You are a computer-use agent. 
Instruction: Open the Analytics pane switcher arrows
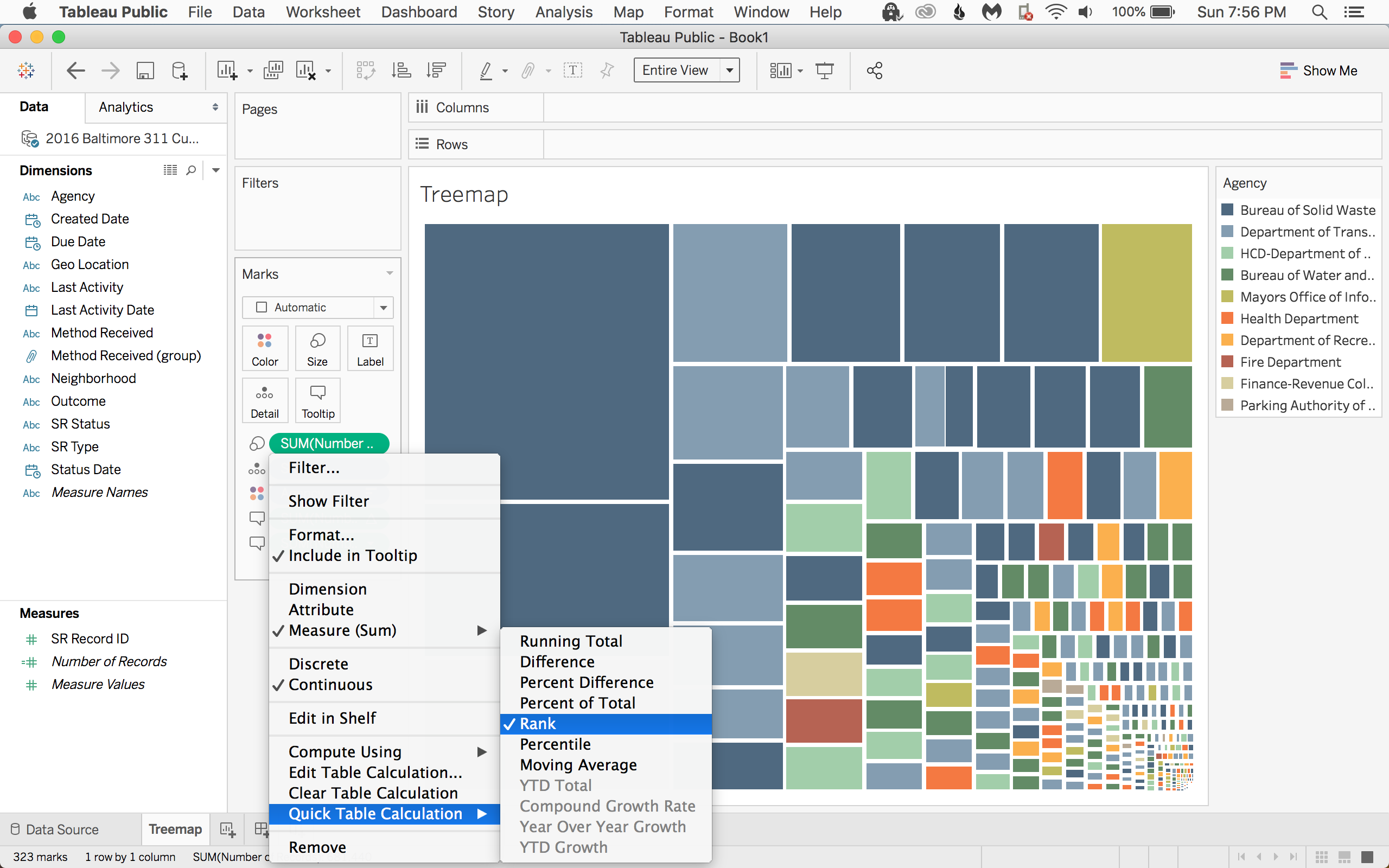pos(215,107)
